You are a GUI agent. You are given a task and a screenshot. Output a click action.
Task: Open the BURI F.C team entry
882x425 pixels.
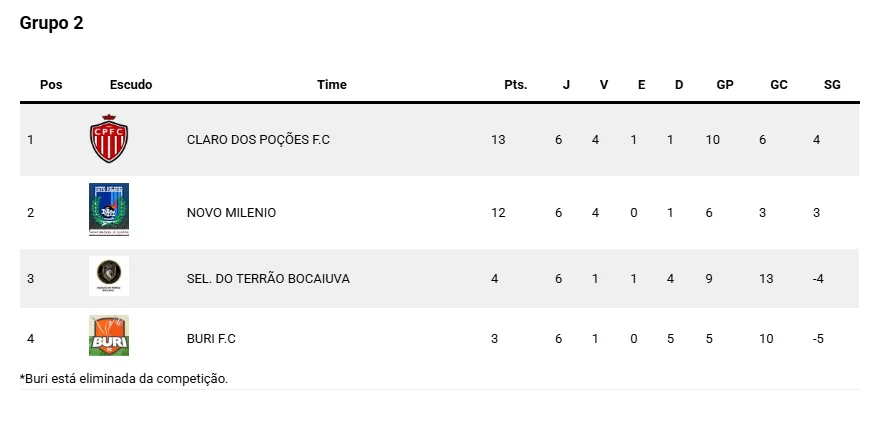click(211, 339)
